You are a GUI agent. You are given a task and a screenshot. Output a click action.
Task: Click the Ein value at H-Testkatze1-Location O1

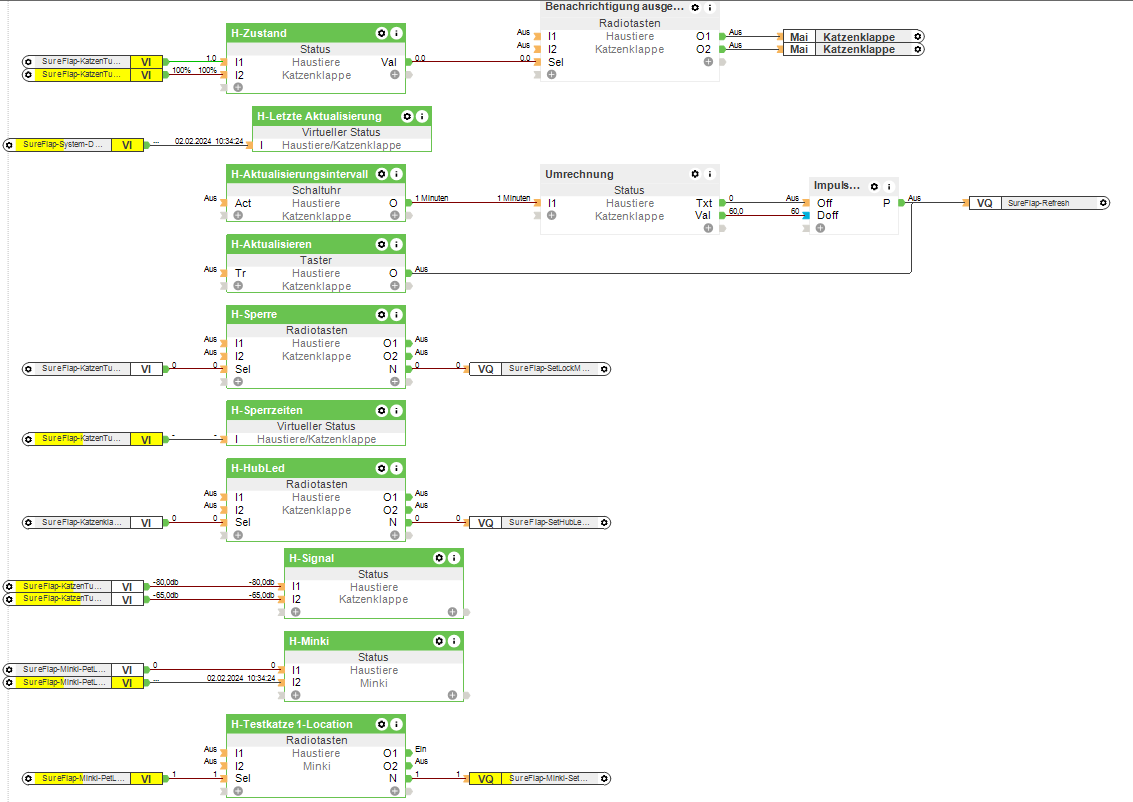click(x=421, y=749)
